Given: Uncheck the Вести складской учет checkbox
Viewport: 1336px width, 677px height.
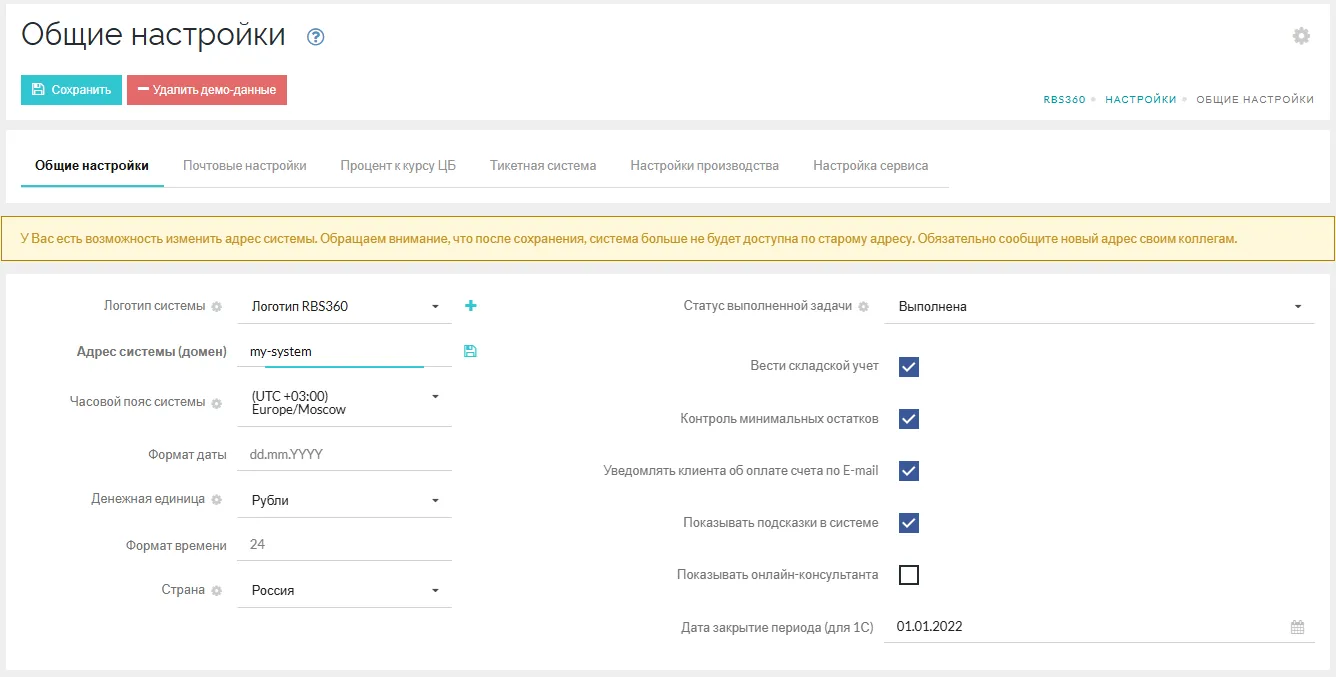Looking at the screenshot, I should (908, 367).
